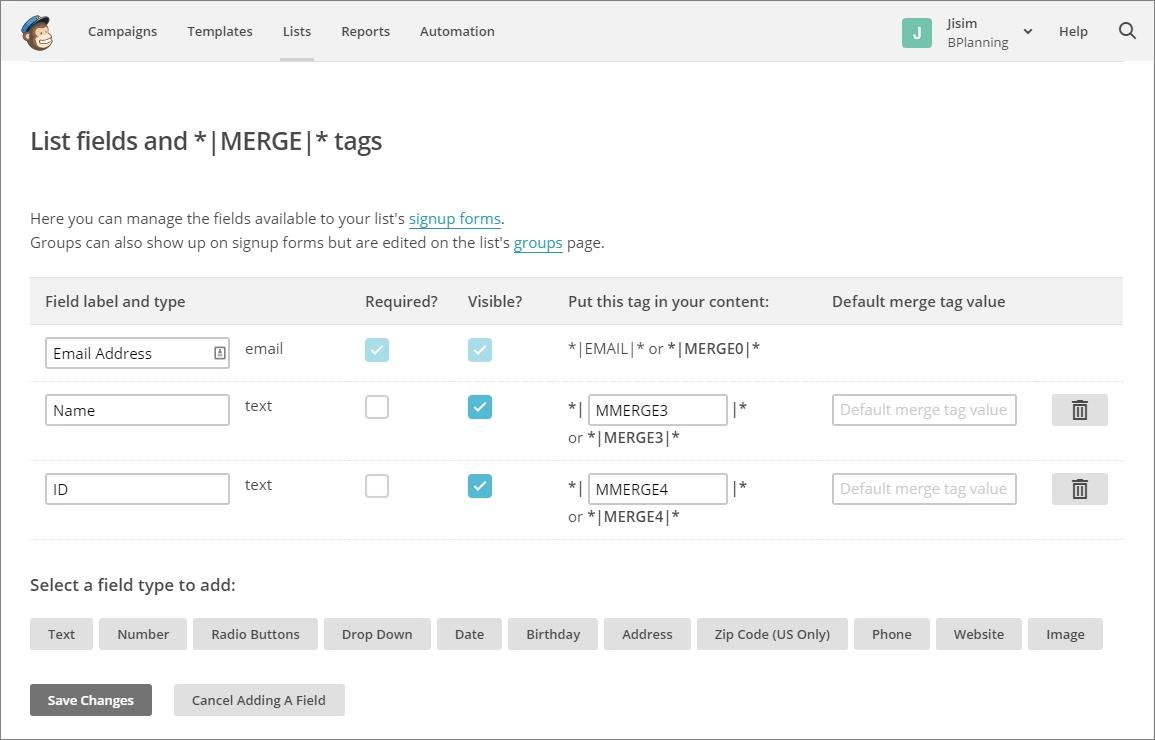Click Save Changes button
This screenshot has height=740, width=1155.
click(x=91, y=700)
